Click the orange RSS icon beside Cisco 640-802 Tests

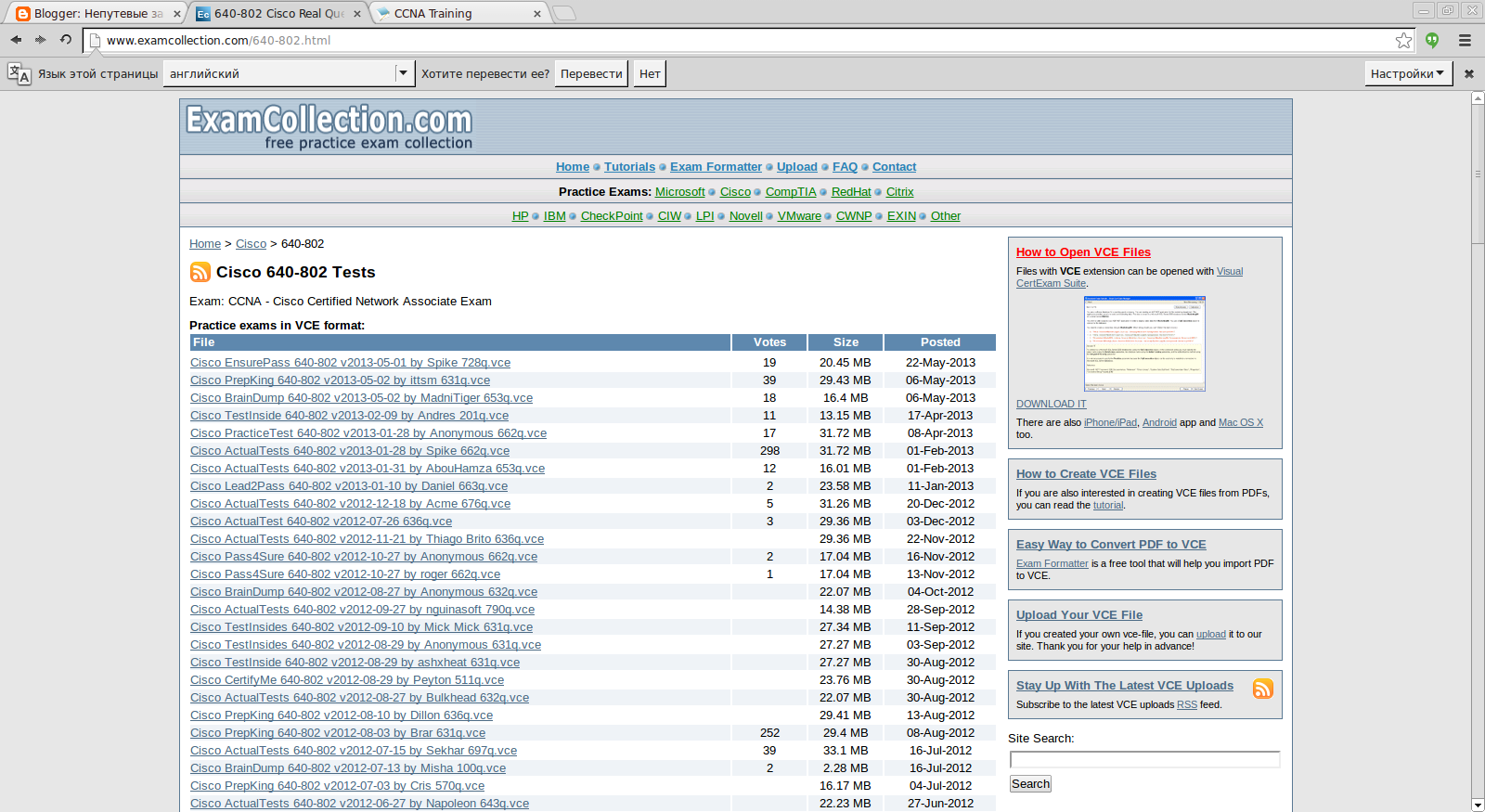click(x=200, y=272)
